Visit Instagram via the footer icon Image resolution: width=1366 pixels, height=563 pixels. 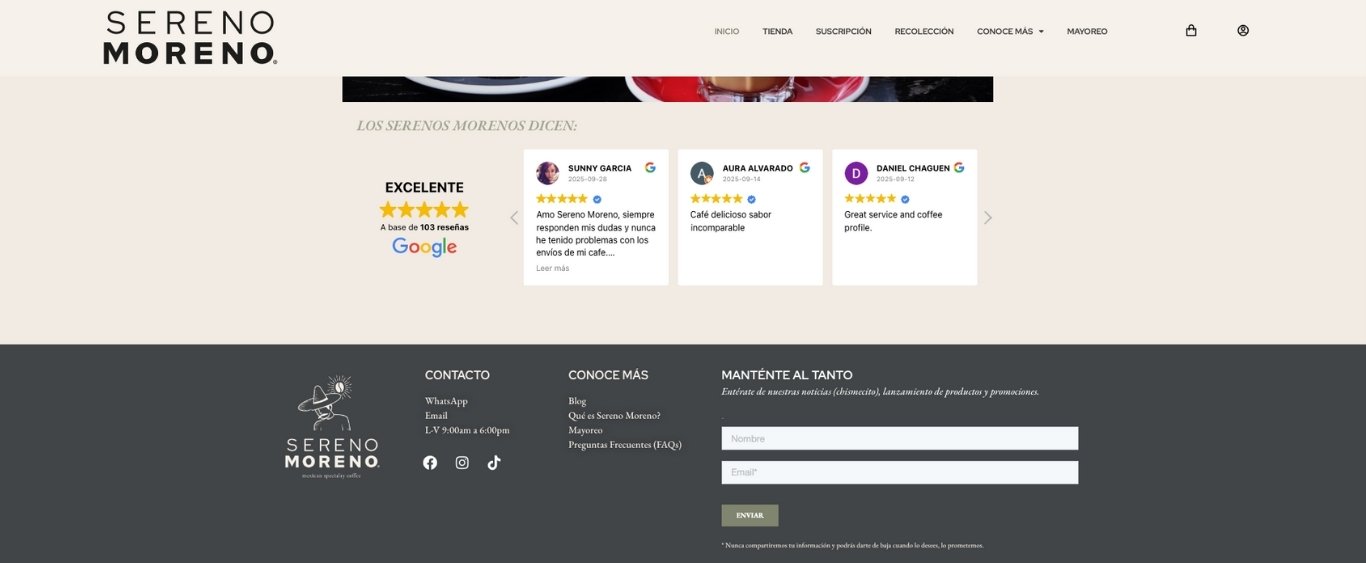tap(462, 463)
